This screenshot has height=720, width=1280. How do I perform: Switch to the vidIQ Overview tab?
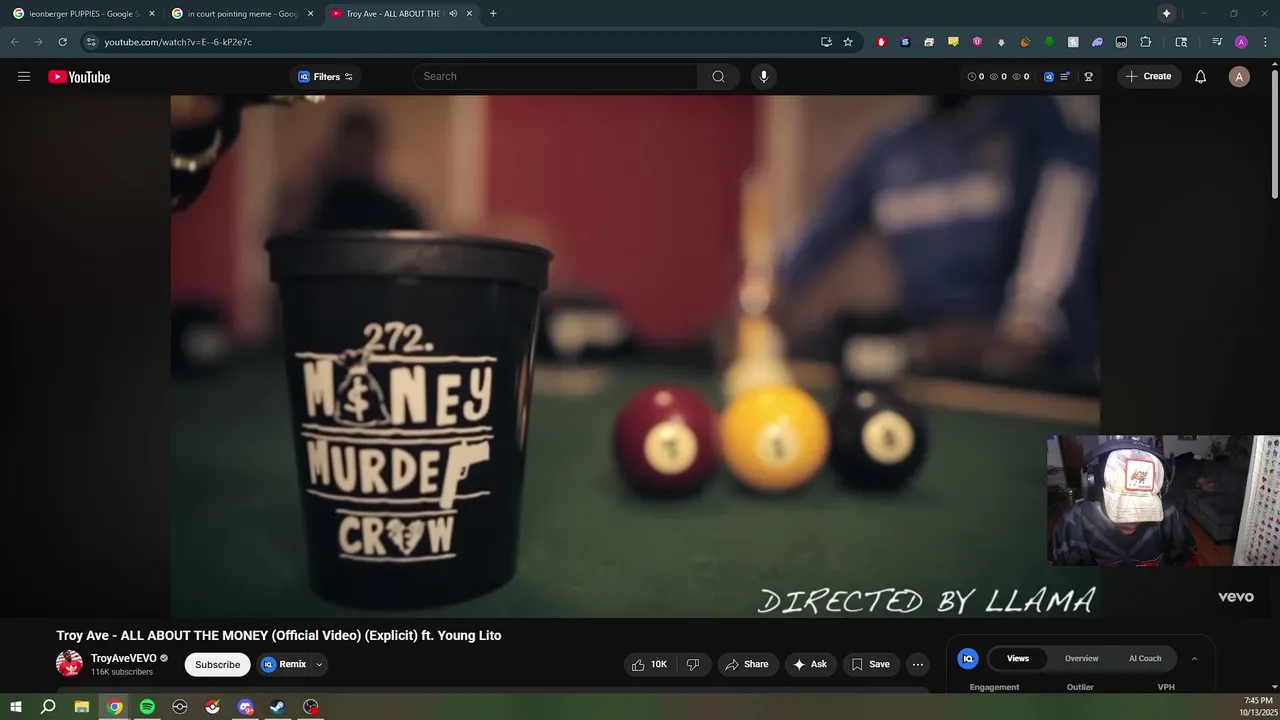[x=1081, y=658]
